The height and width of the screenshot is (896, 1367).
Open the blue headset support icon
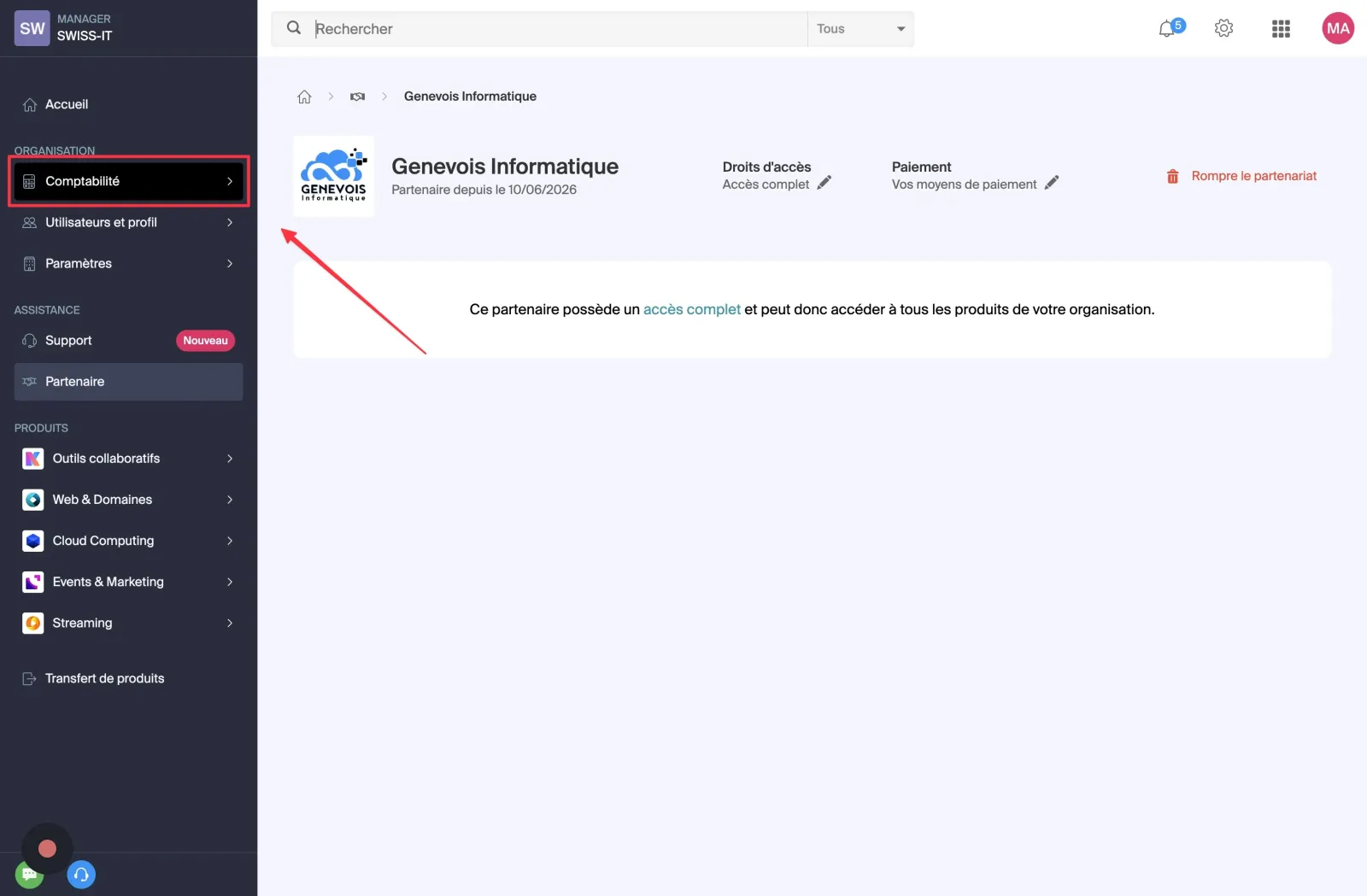[81, 875]
